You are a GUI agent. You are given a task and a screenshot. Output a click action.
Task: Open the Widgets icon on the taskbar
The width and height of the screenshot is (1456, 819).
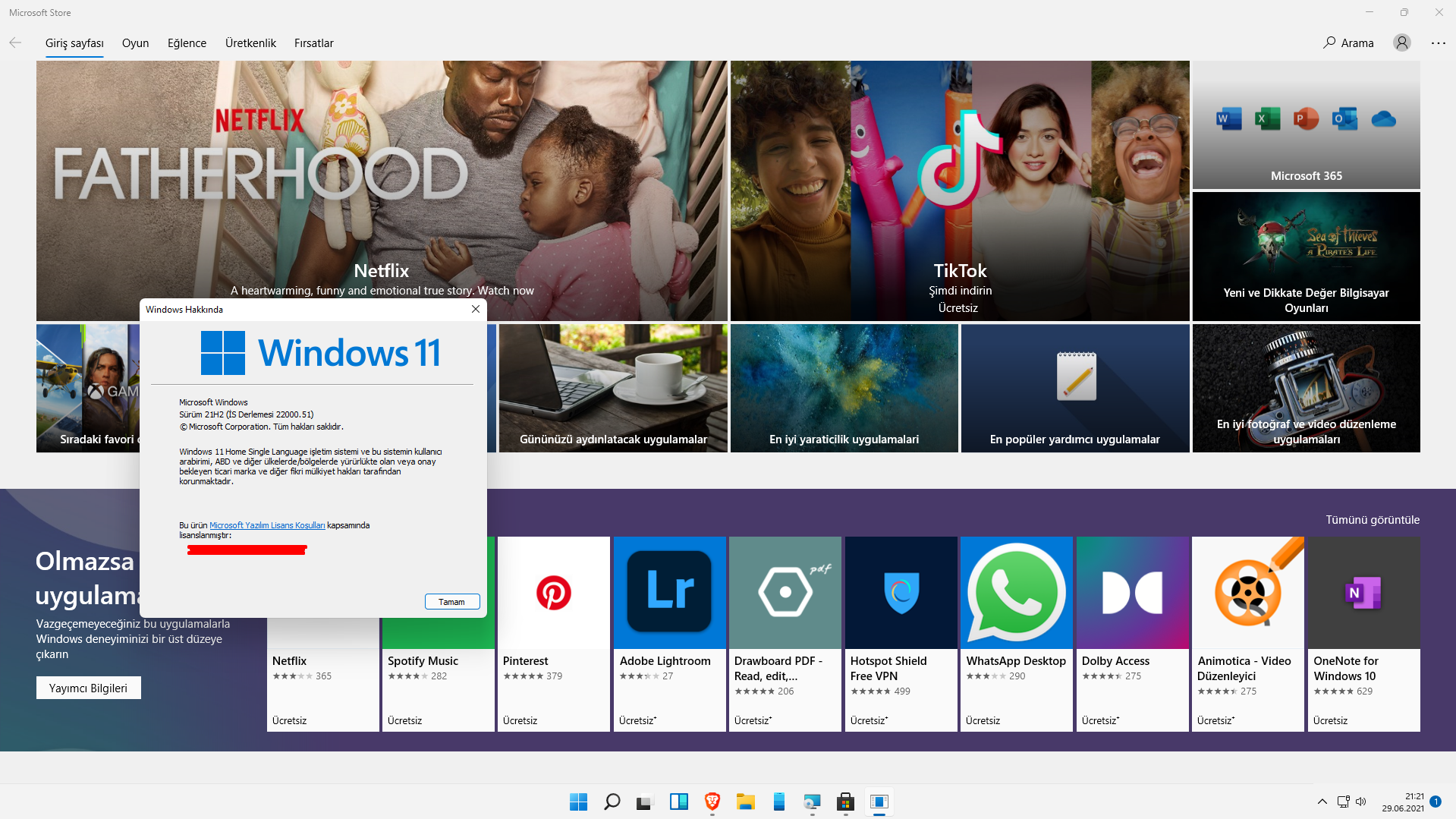(678, 802)
